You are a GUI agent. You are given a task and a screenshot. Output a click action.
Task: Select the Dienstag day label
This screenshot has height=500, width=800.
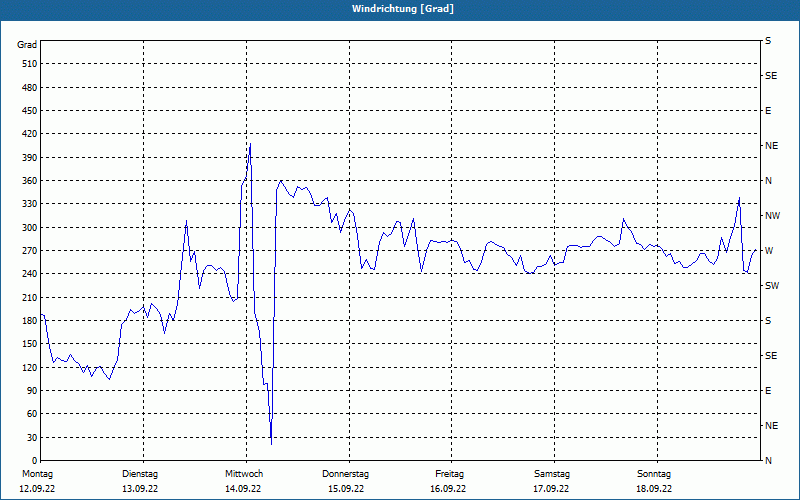[x=140, y=474]
